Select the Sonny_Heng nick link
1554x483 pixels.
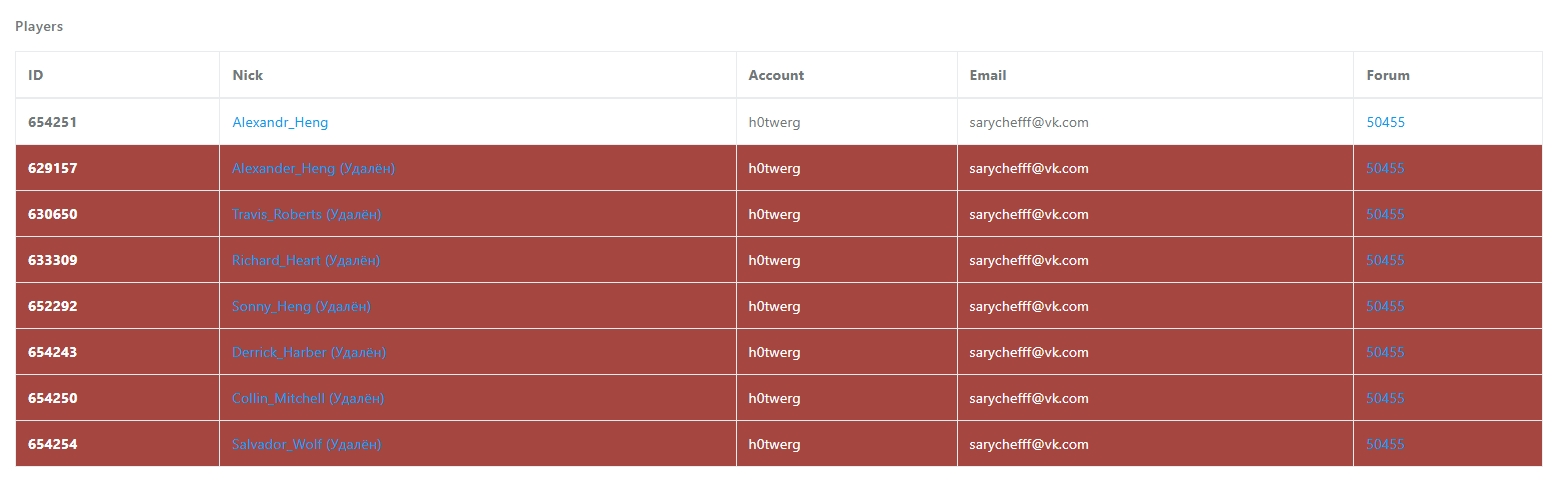tap(301, 306)
